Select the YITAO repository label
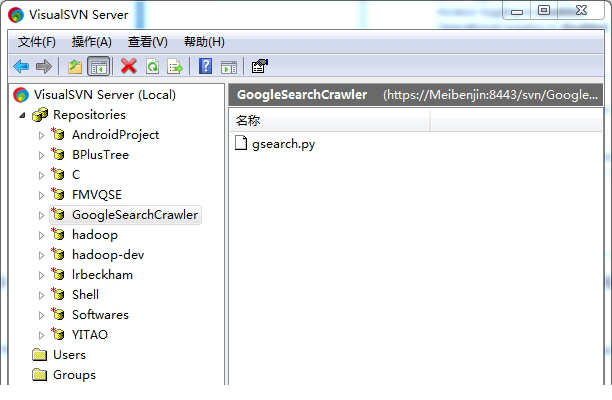612x400 pixels. tap(90, 335)
